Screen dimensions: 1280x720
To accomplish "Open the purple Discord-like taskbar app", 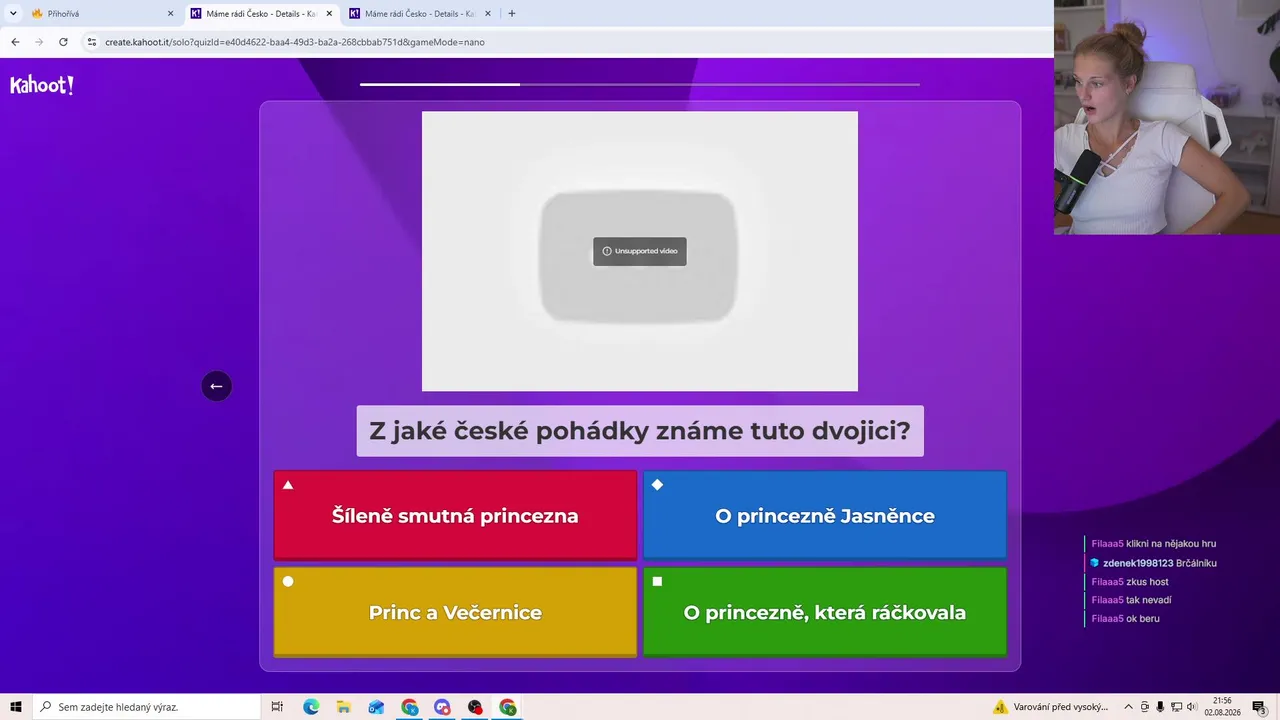I will [442, 707].
